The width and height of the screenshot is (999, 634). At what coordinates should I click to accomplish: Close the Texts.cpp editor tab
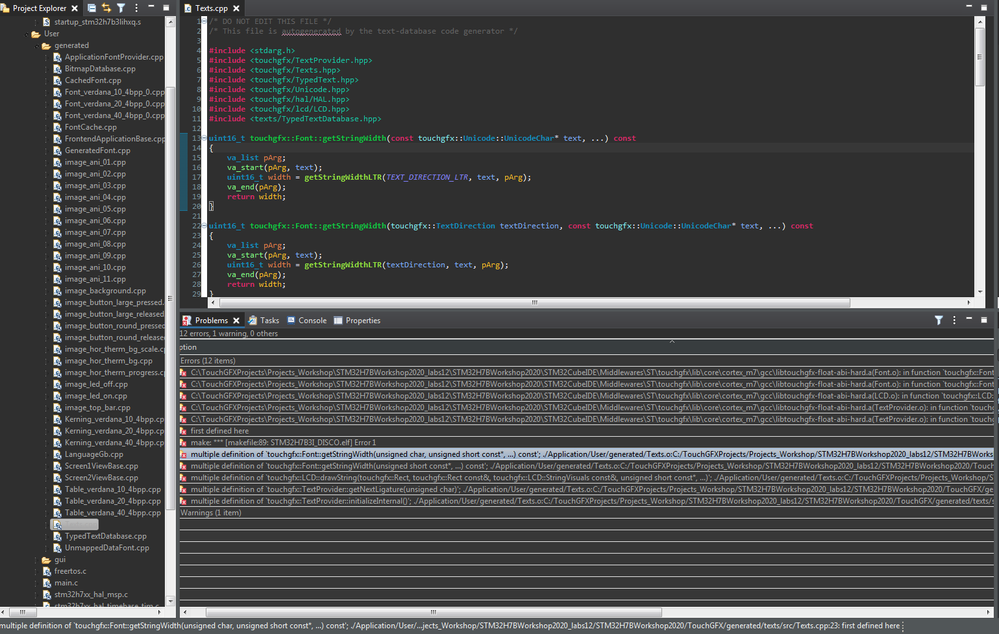click(236, 8)
